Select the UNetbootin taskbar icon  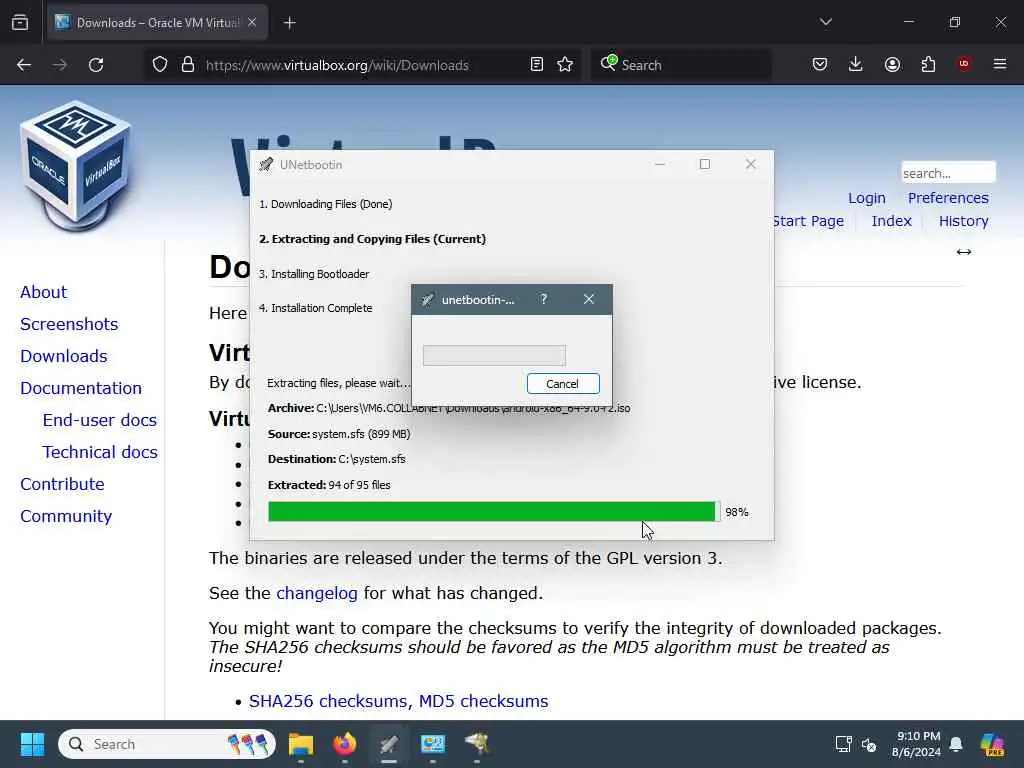point(389,744)
